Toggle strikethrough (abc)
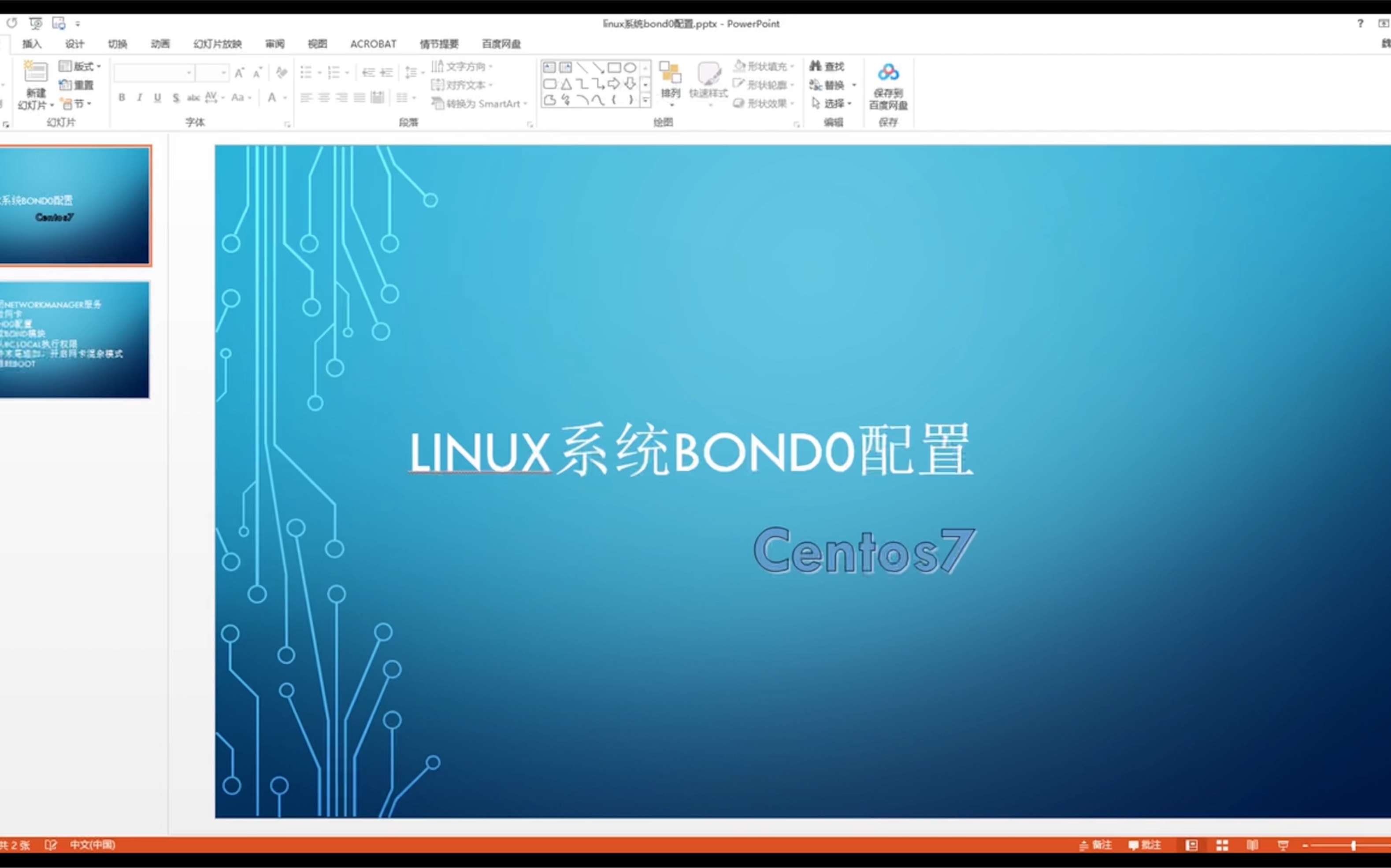This screenshot has height=868, width=1391. [193, 98]
